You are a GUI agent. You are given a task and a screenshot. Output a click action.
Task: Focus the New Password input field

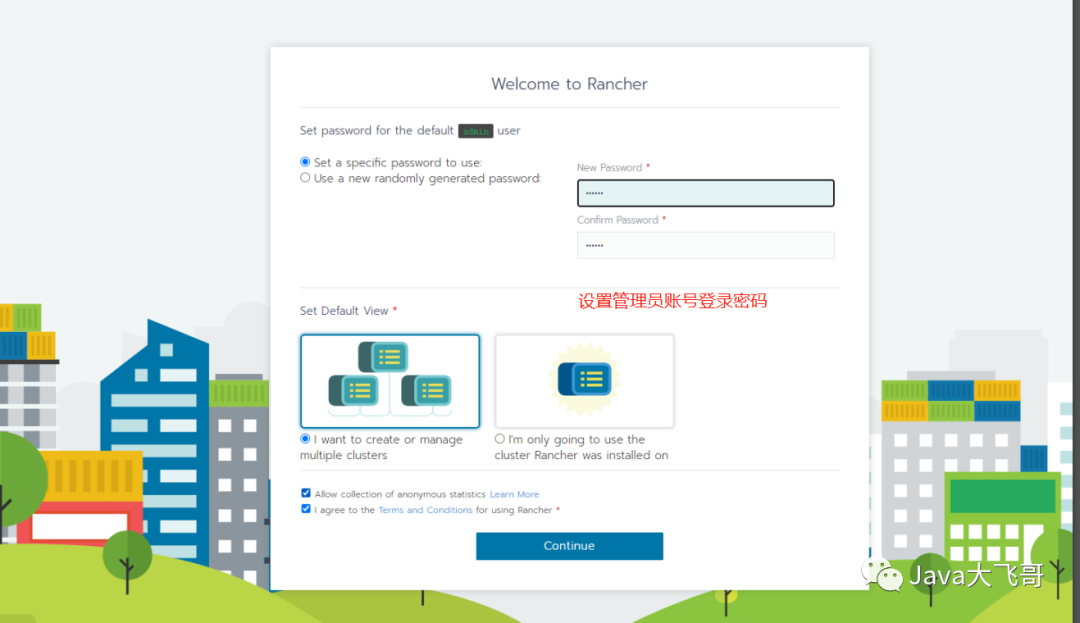705,193
